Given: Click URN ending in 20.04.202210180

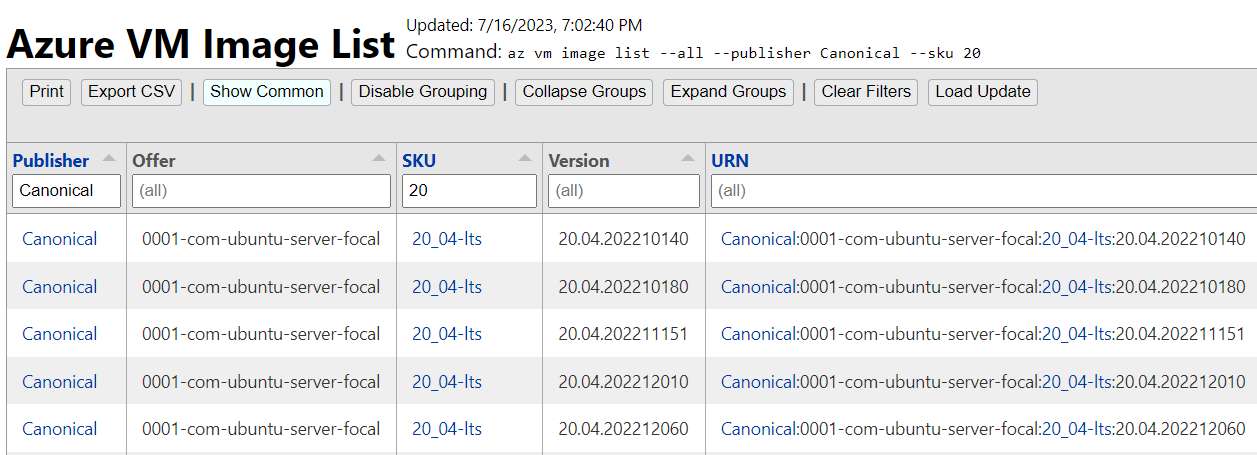Looking at the screenshot, I should click(x=984, y=287).
